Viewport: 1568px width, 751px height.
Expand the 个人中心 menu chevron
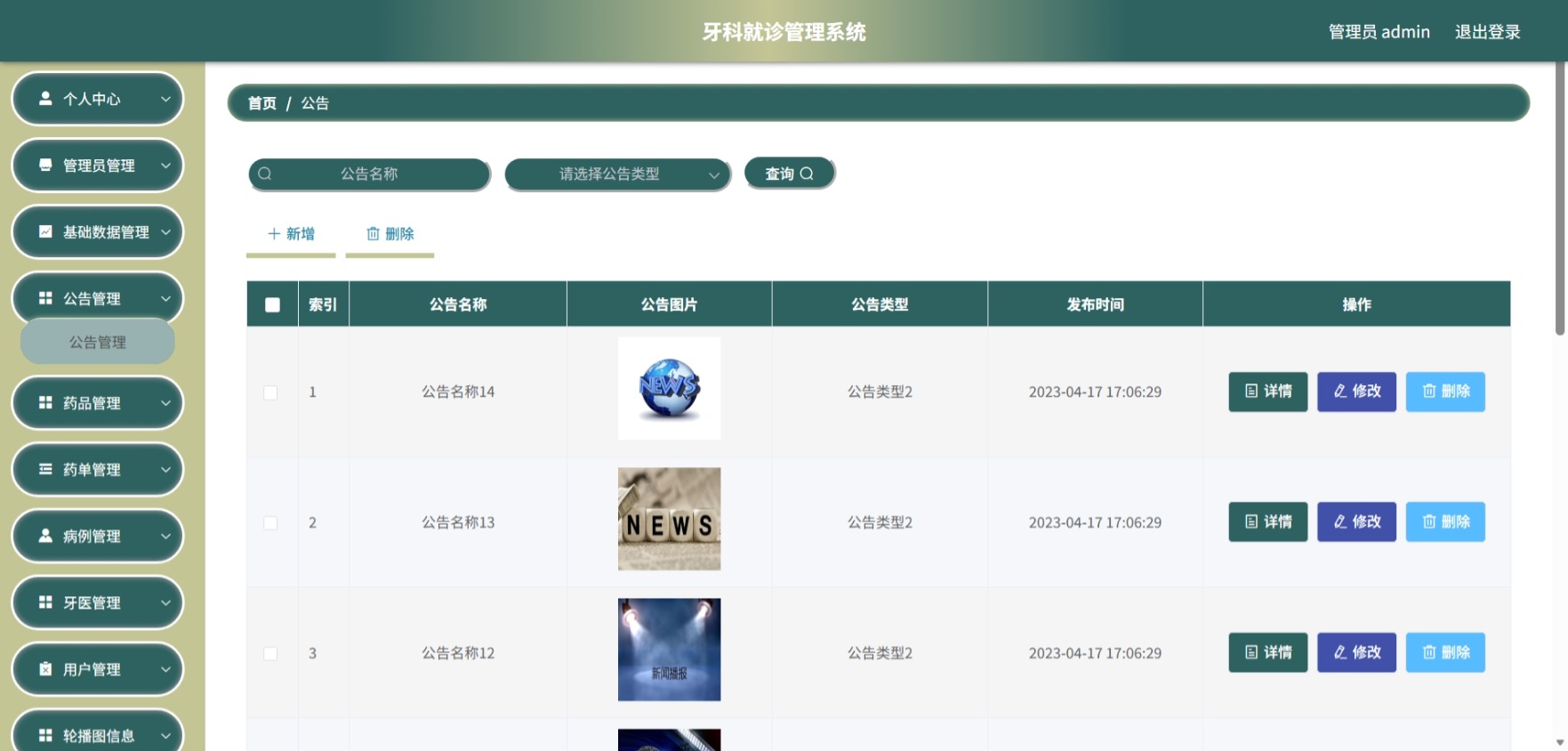point(165,99)
